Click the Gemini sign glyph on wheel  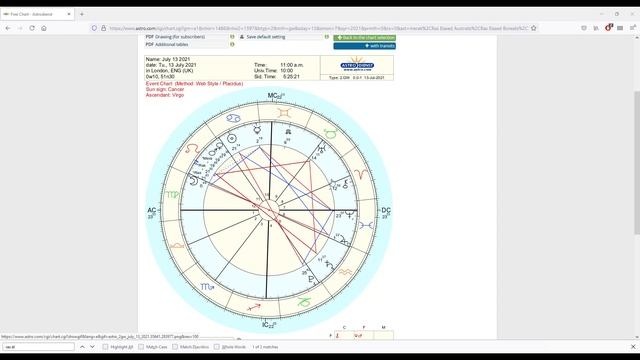coord(284,113)
